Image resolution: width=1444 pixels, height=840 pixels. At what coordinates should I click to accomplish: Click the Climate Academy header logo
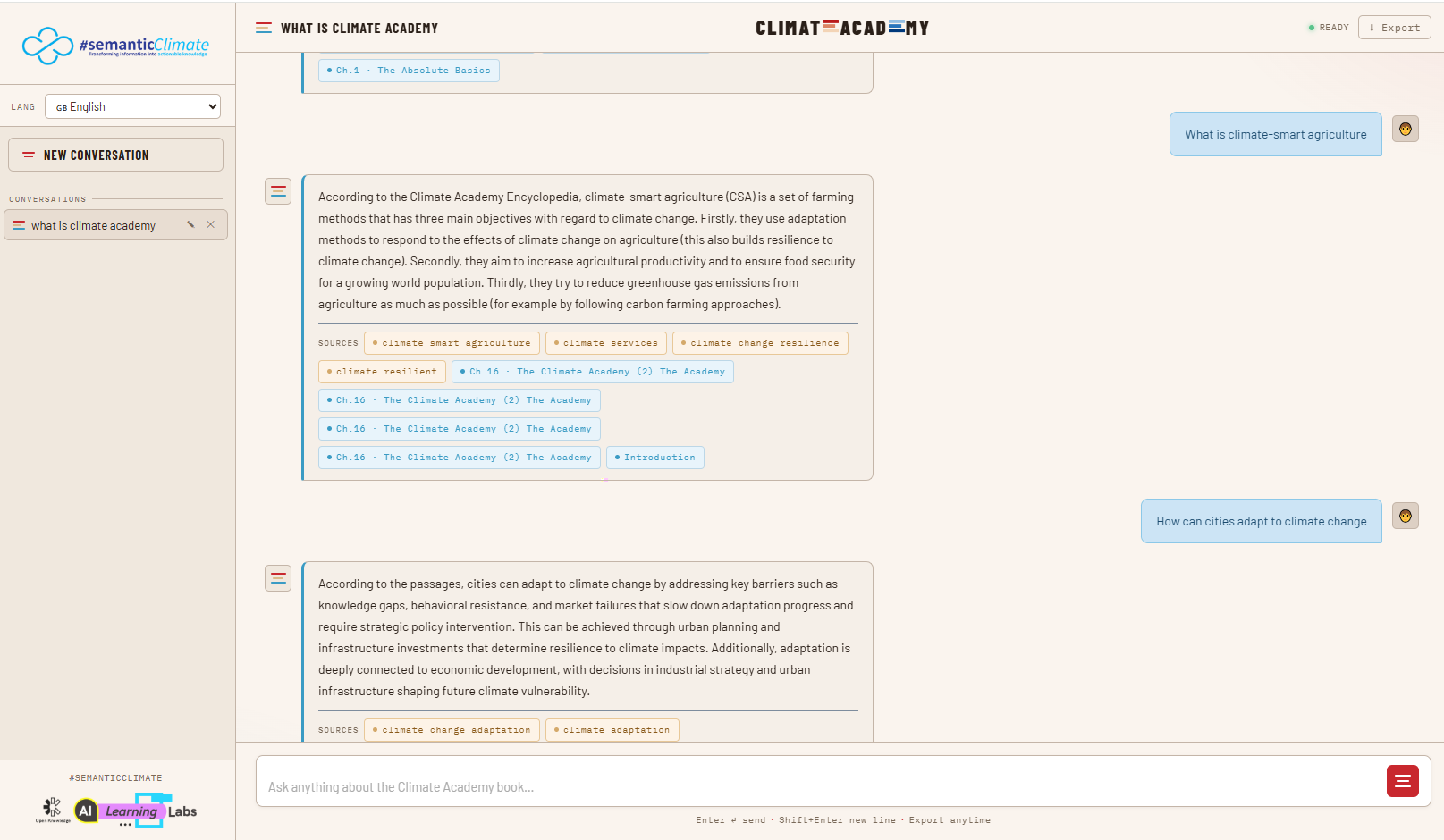tap(842, 28)
